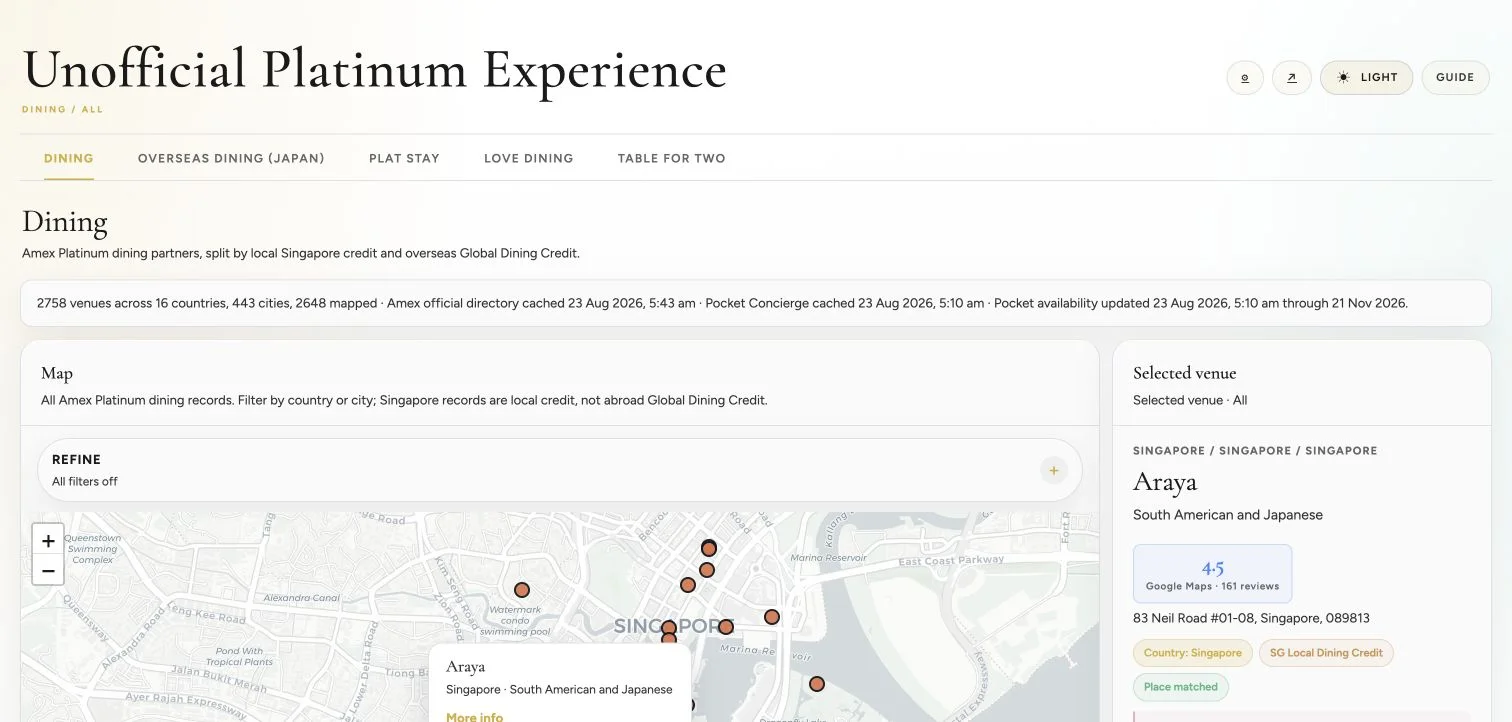Open the GUIDE button

(x=1455, y=77)
